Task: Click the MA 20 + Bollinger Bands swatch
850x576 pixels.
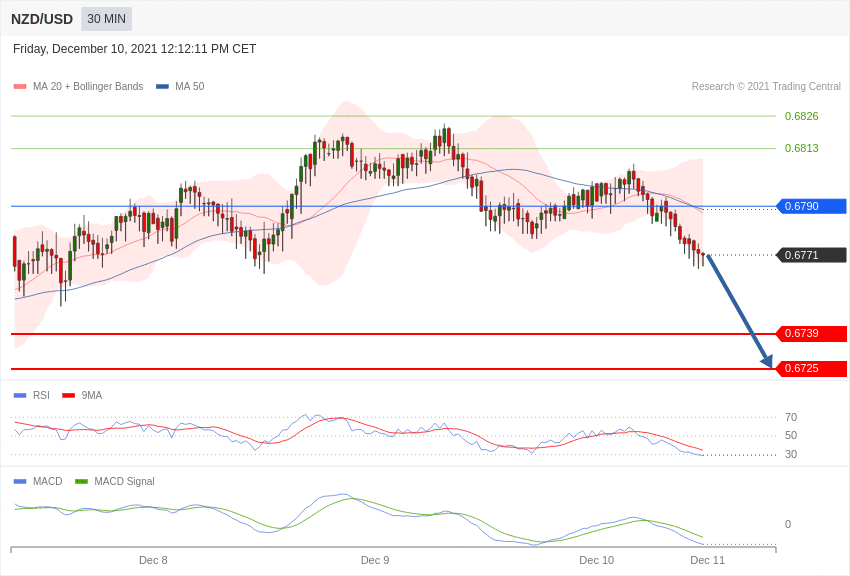Action: tap(20, 87)
